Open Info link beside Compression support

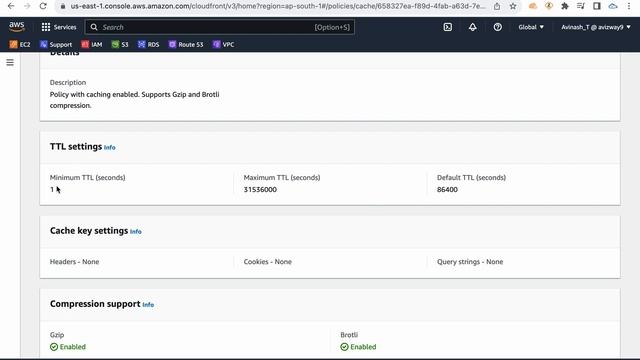coord(148,304)
